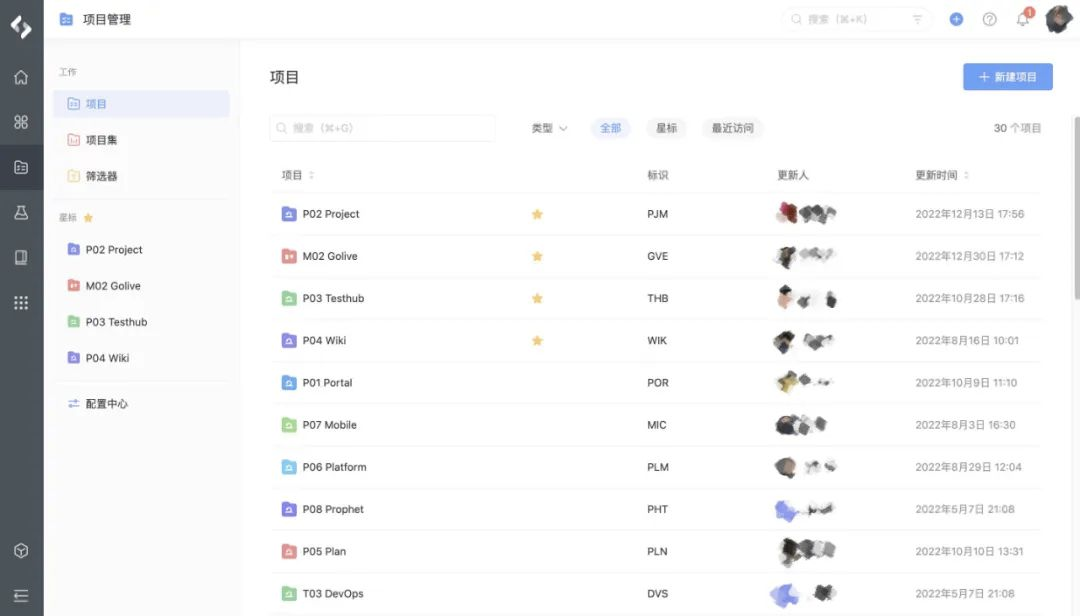The image size is (1080, 616).
Task: Click the apps grid icon in left sidebar
Action: [x=21, y=302]
